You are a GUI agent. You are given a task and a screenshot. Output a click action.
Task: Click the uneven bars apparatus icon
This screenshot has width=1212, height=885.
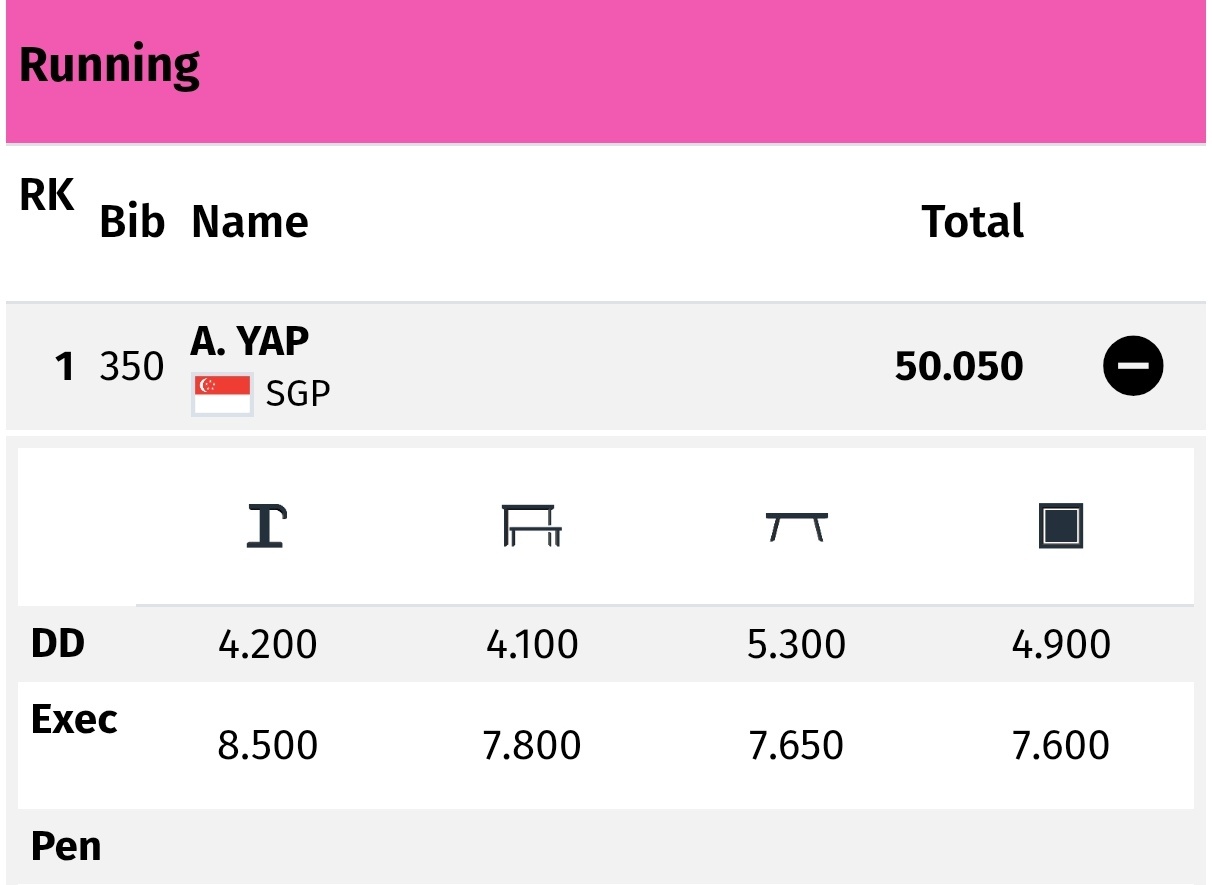click(532, 526)
